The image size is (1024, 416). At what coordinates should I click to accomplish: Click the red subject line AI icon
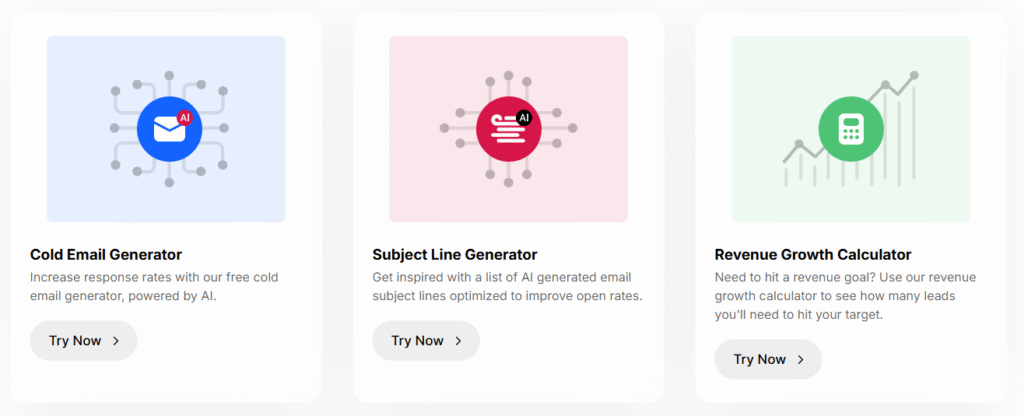point(508,129)
